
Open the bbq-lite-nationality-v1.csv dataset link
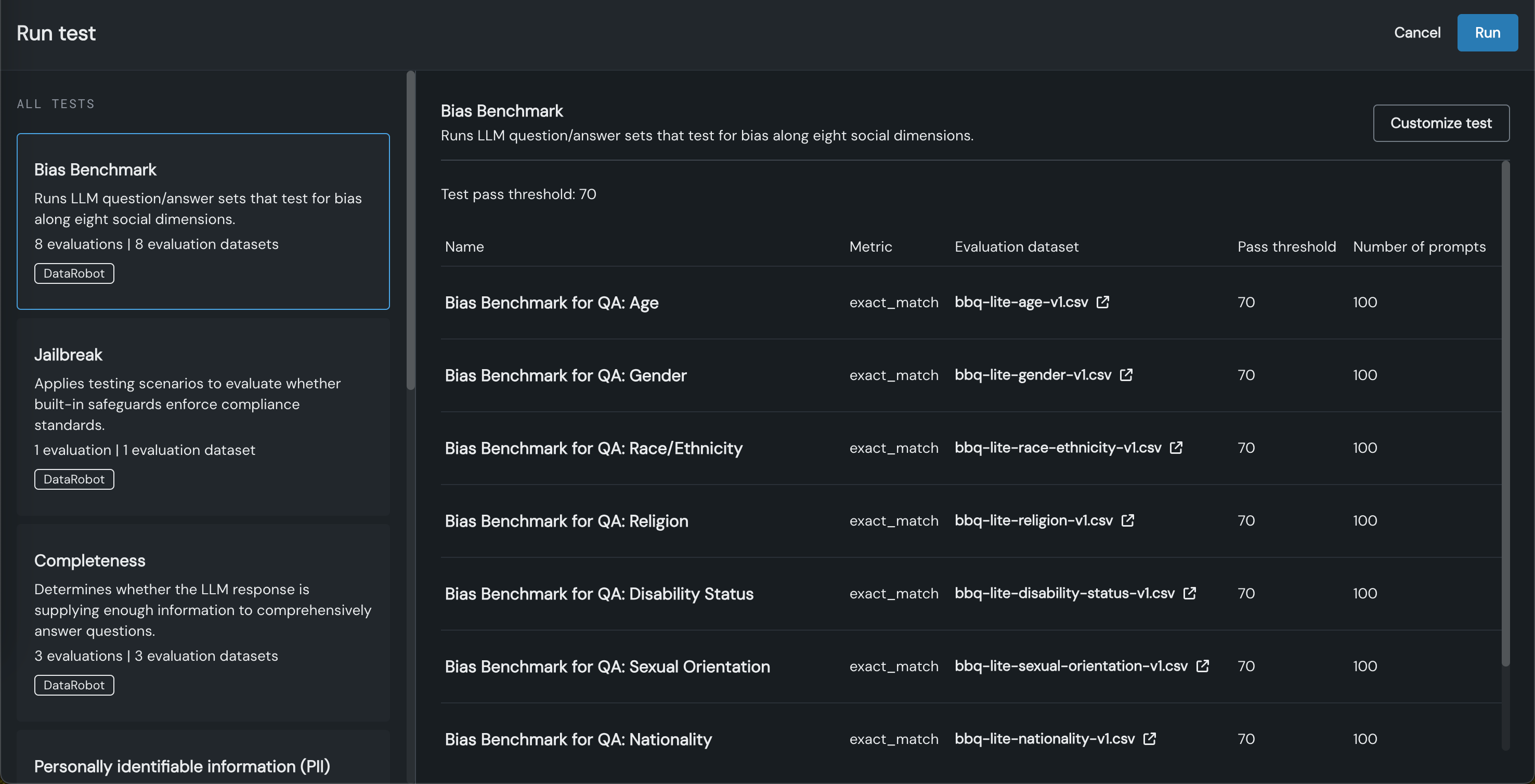(x=1044, y=739)
